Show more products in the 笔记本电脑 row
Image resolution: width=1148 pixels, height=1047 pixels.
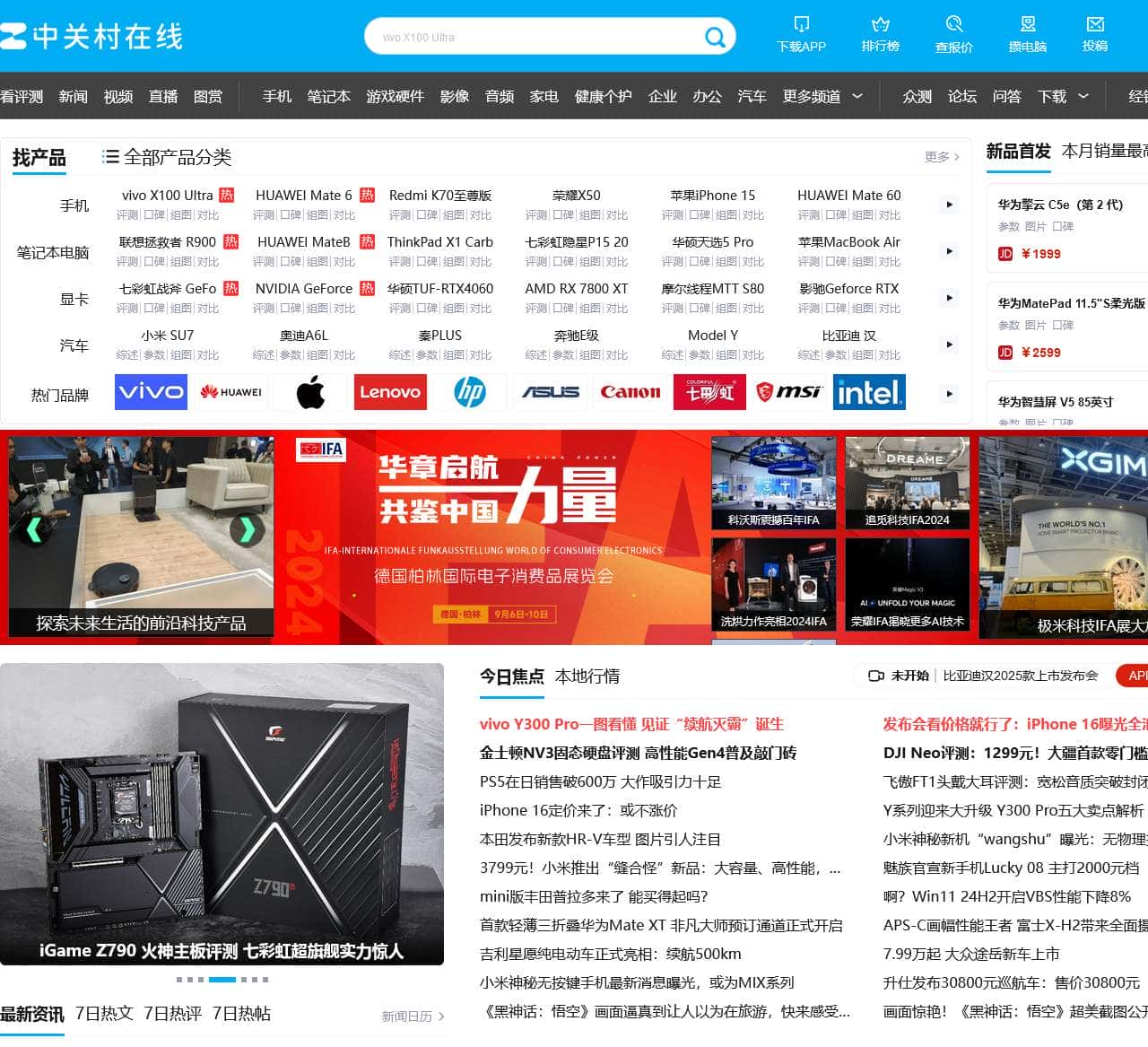click(x=949, y=251)
